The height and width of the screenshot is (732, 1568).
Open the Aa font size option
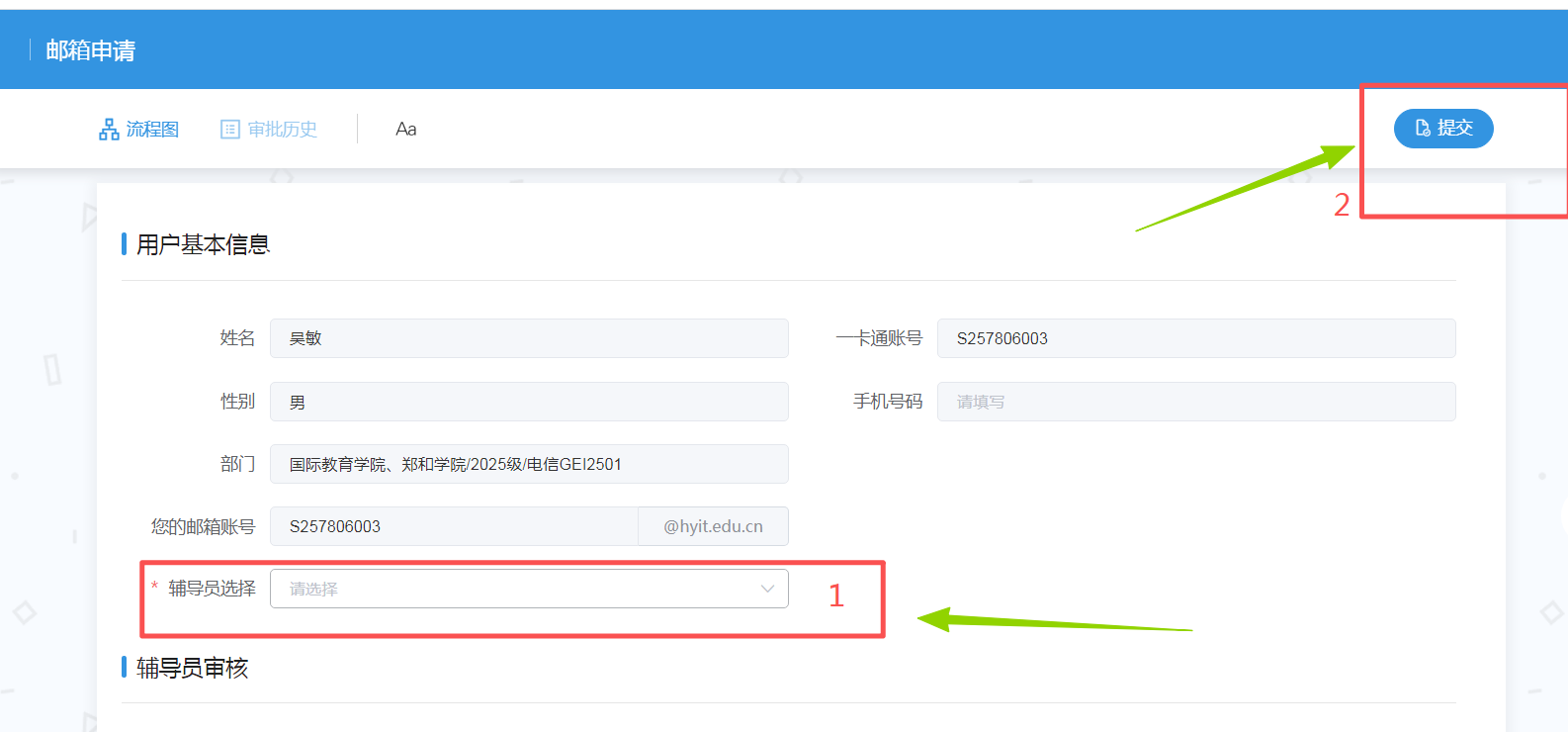[405, 130]
